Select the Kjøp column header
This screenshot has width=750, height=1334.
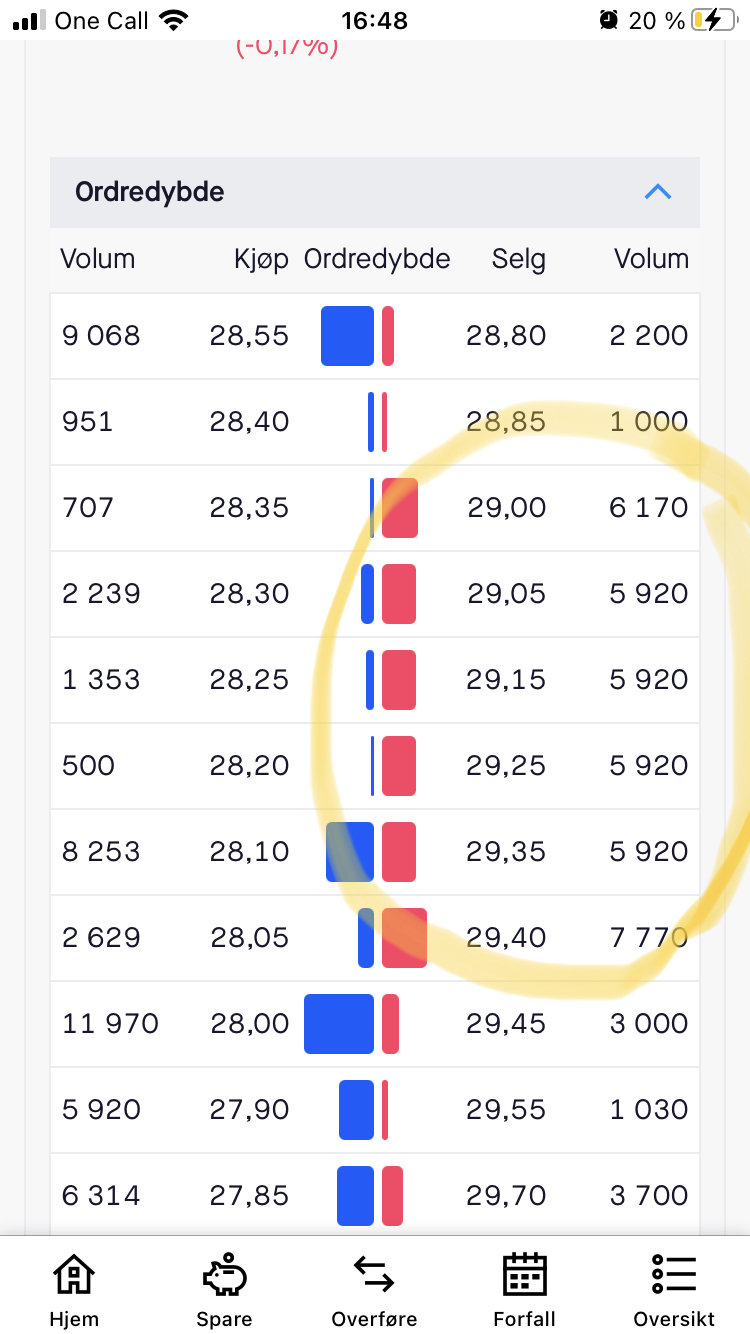pos(261,260)
